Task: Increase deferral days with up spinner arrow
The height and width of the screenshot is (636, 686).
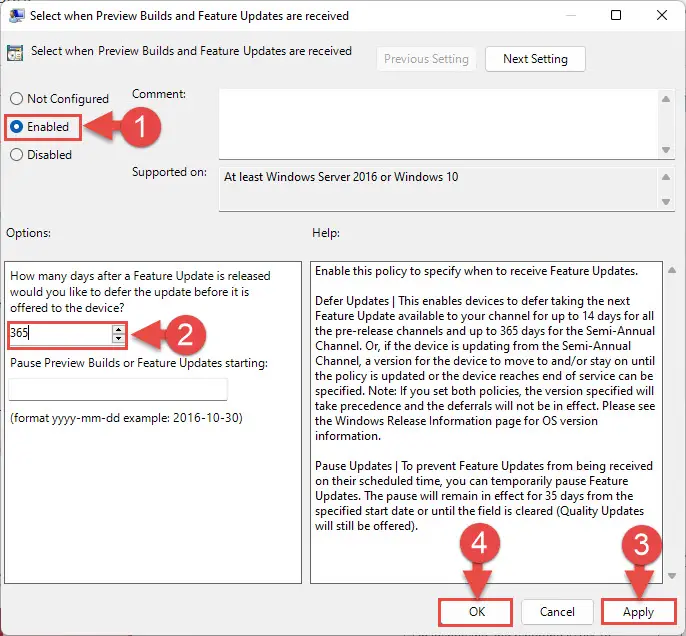Action: click(118, 329)
